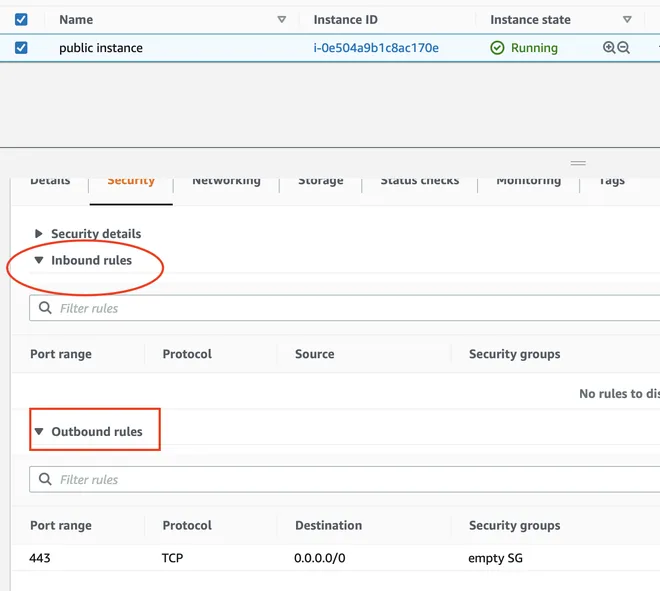660x591 pixels.
Task: Go to the Status checks tab
Action: (420, 181)
